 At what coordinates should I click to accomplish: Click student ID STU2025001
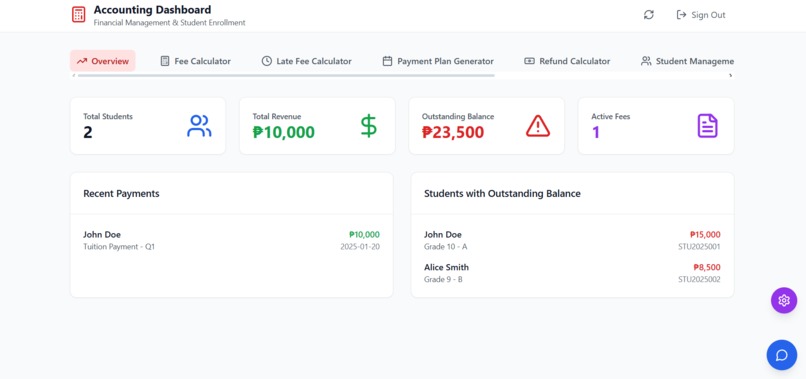tap(699, 247)
